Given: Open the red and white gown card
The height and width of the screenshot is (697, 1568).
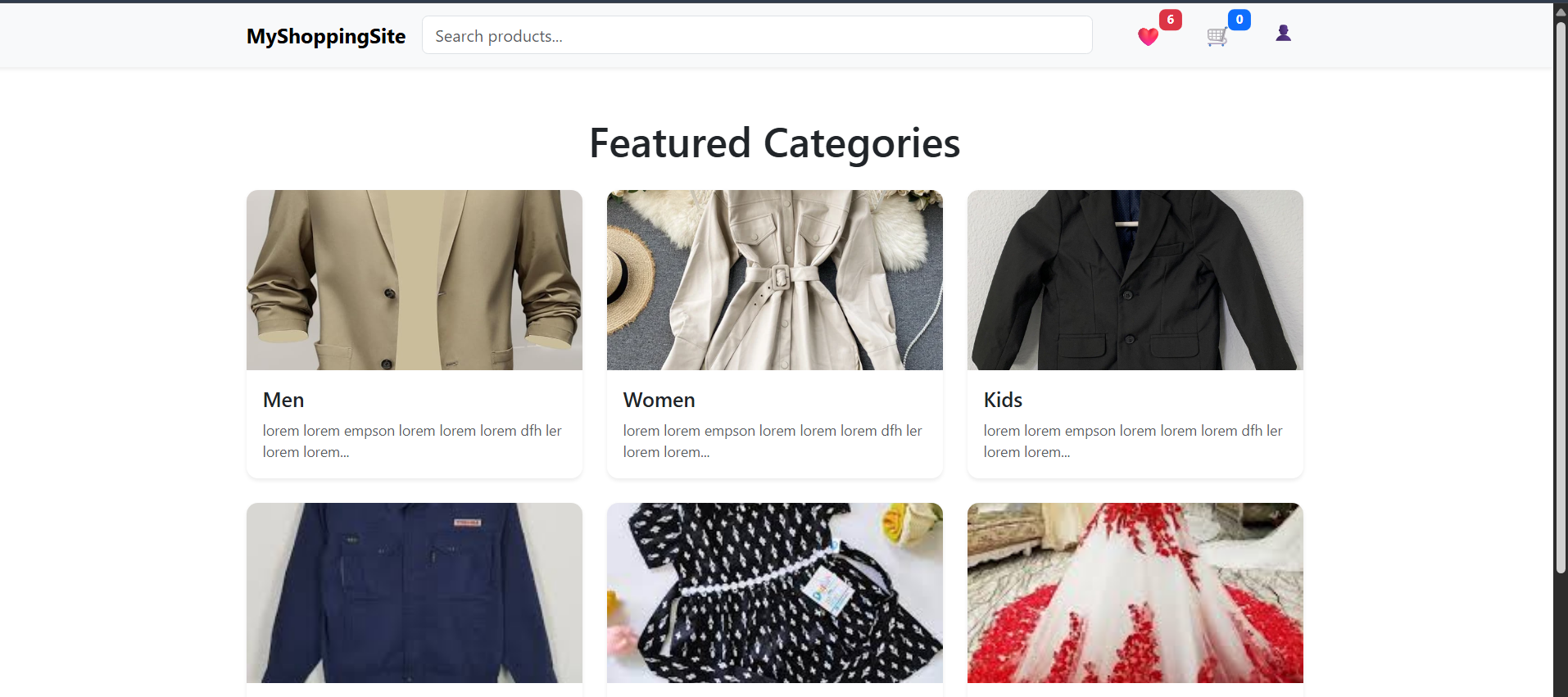Looking at the screenshot, I should (x=1135, y=593).
